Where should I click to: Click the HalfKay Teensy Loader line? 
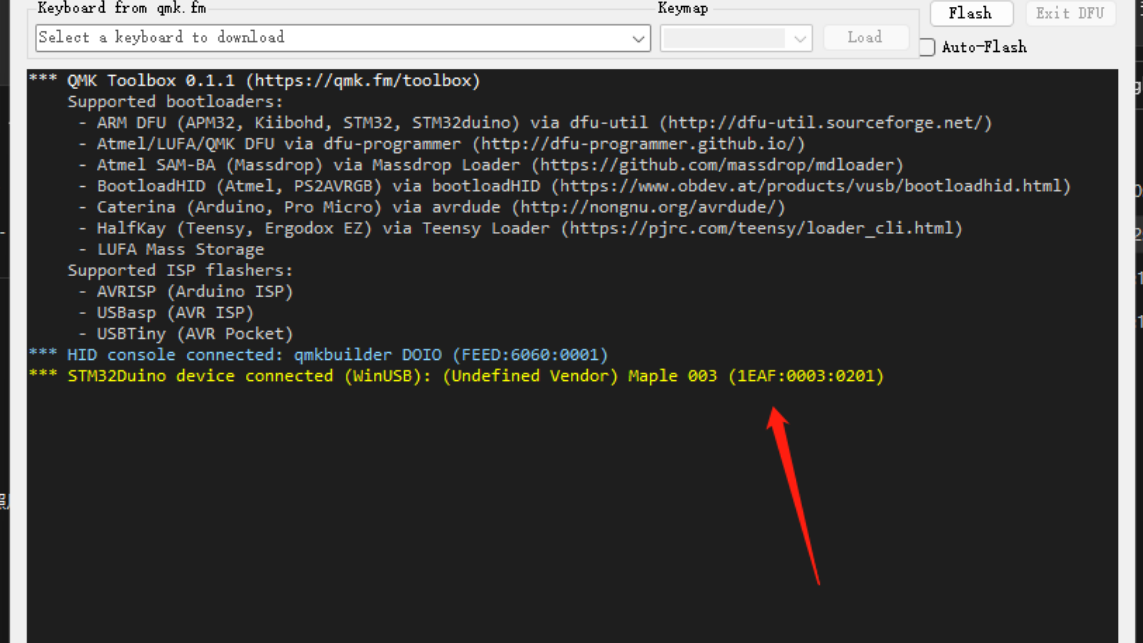(x=520, y=229)
